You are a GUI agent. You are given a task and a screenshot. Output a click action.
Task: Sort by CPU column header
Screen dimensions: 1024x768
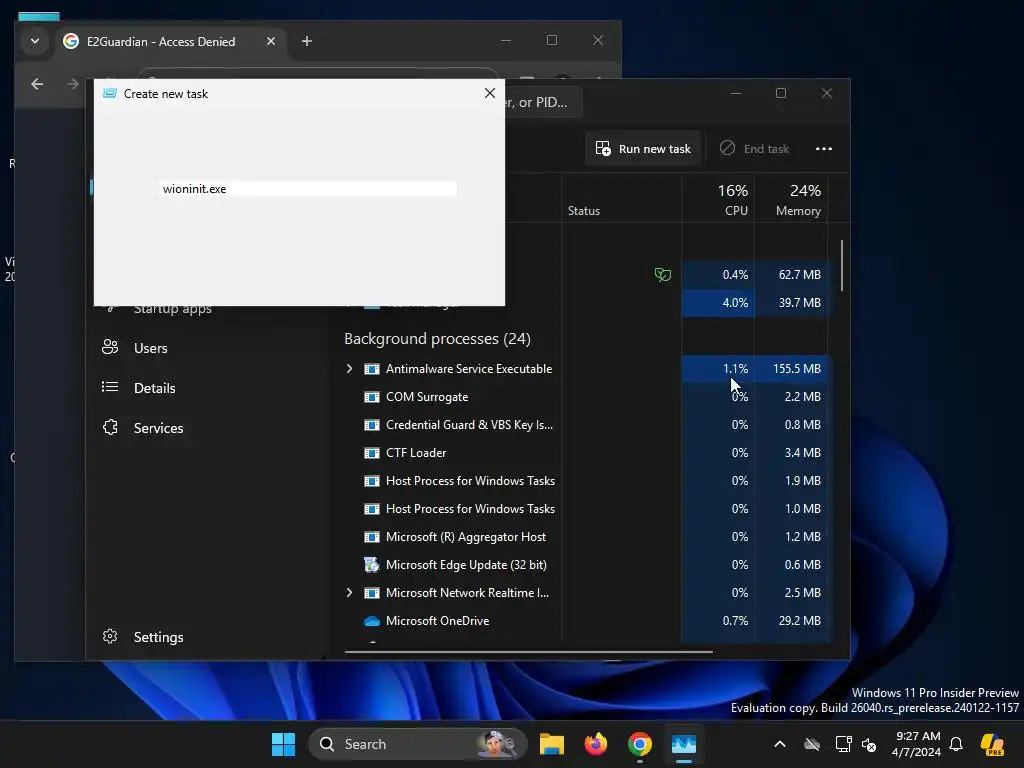[x=718, y=199]
